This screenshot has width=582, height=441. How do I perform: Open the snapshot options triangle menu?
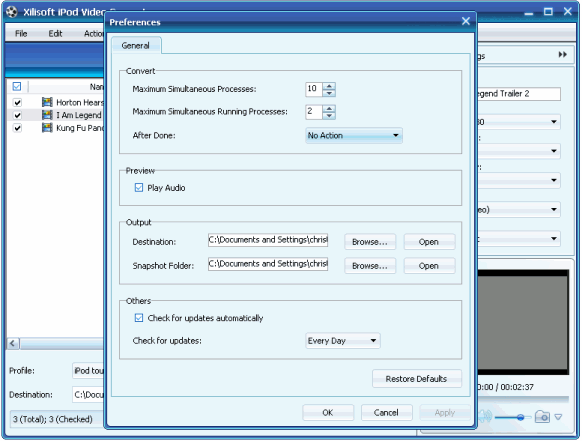click(559, 417)
